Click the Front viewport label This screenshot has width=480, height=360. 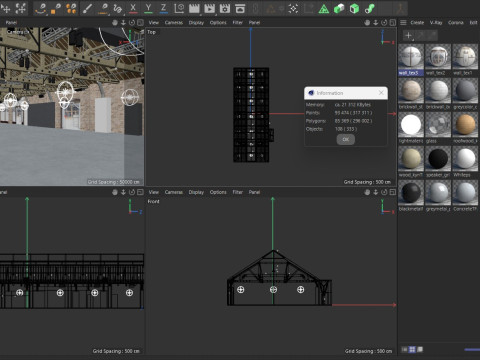coord(153,201)
